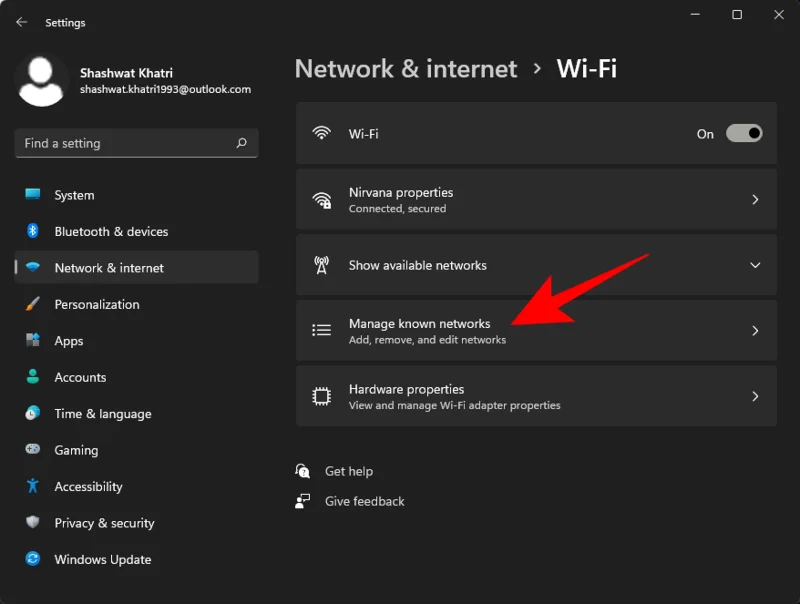This screenshot has width=800, height=604.
Task: Open Accounts settings
Action: pyautogui.click(x=80, y=377)
